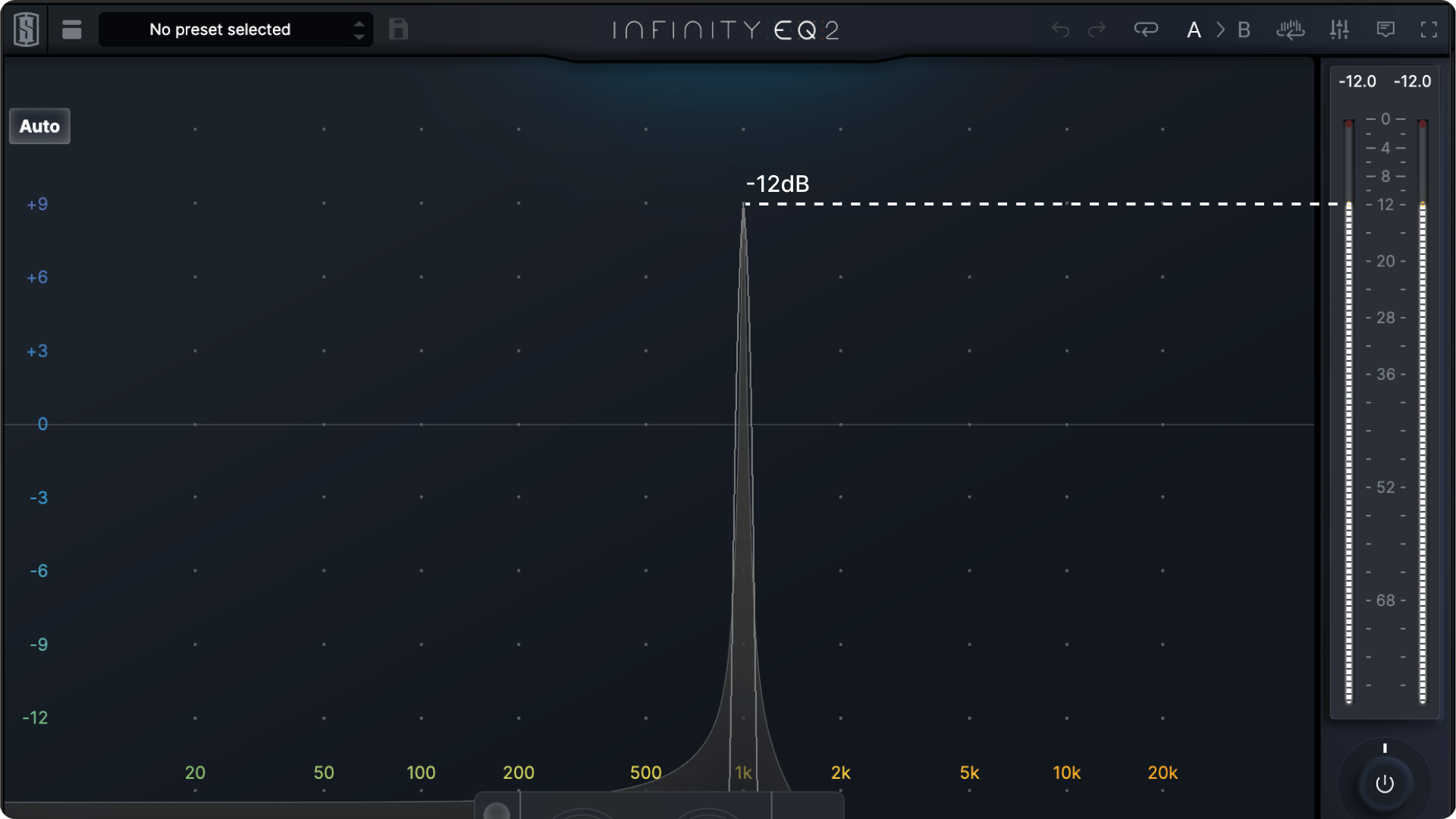The width and height of the screenshot is (1456, 819).
Task: Click the left output level meter
Action: coord(1348,417)
